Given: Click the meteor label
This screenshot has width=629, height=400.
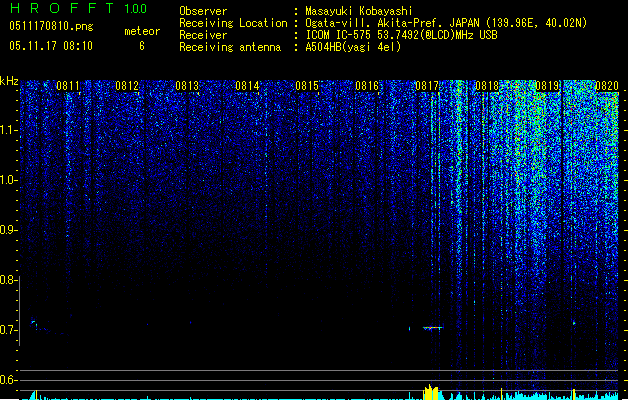Looking at the screenshot, I should pos(142,31).
